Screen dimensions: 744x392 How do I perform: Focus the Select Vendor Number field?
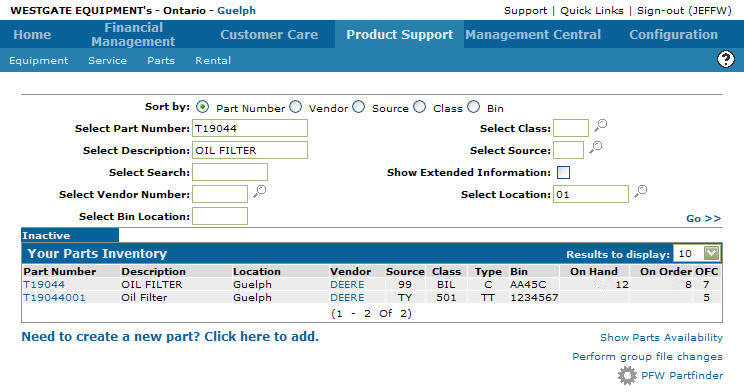pos(220,194)
